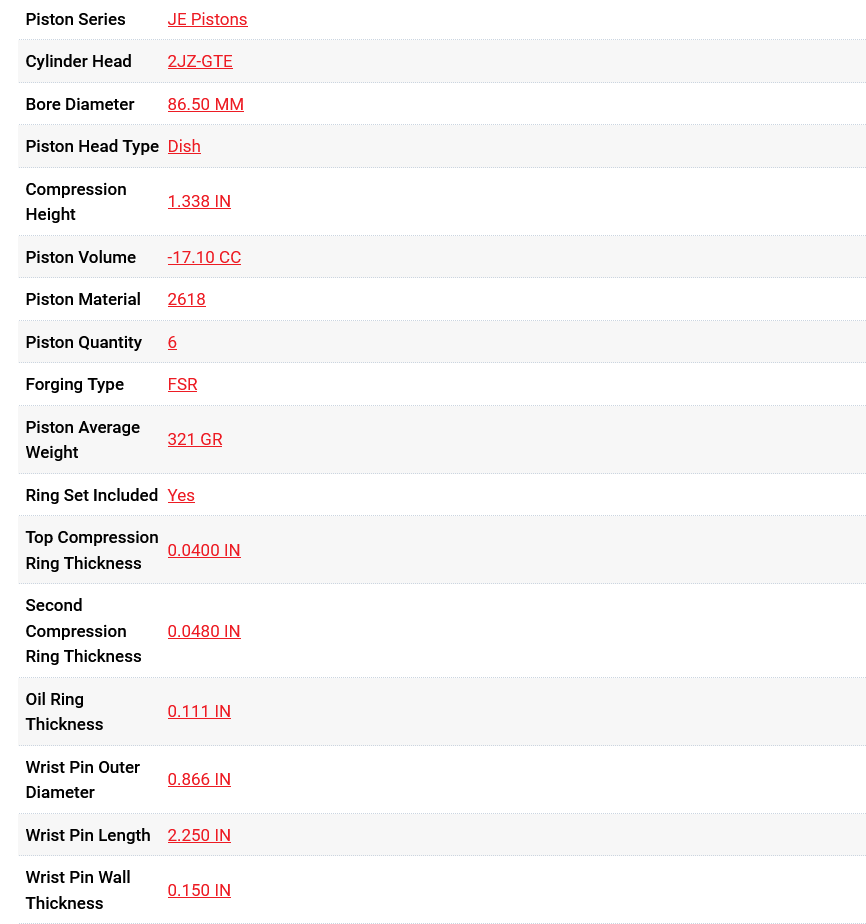Click the 2.250 IN wrist pin length link
Image resolution: width=866 pixels, height=924 pixels.
199,835
